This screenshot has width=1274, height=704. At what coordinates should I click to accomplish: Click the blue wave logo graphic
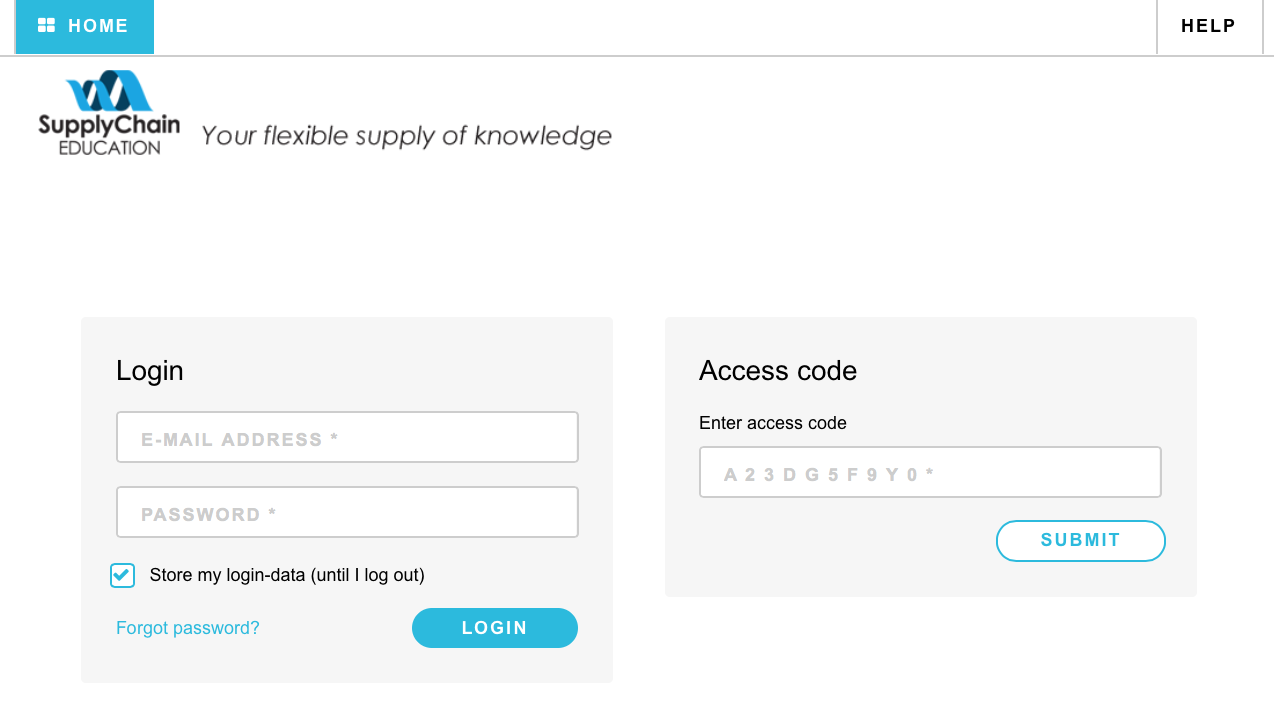tap(109, 91)
